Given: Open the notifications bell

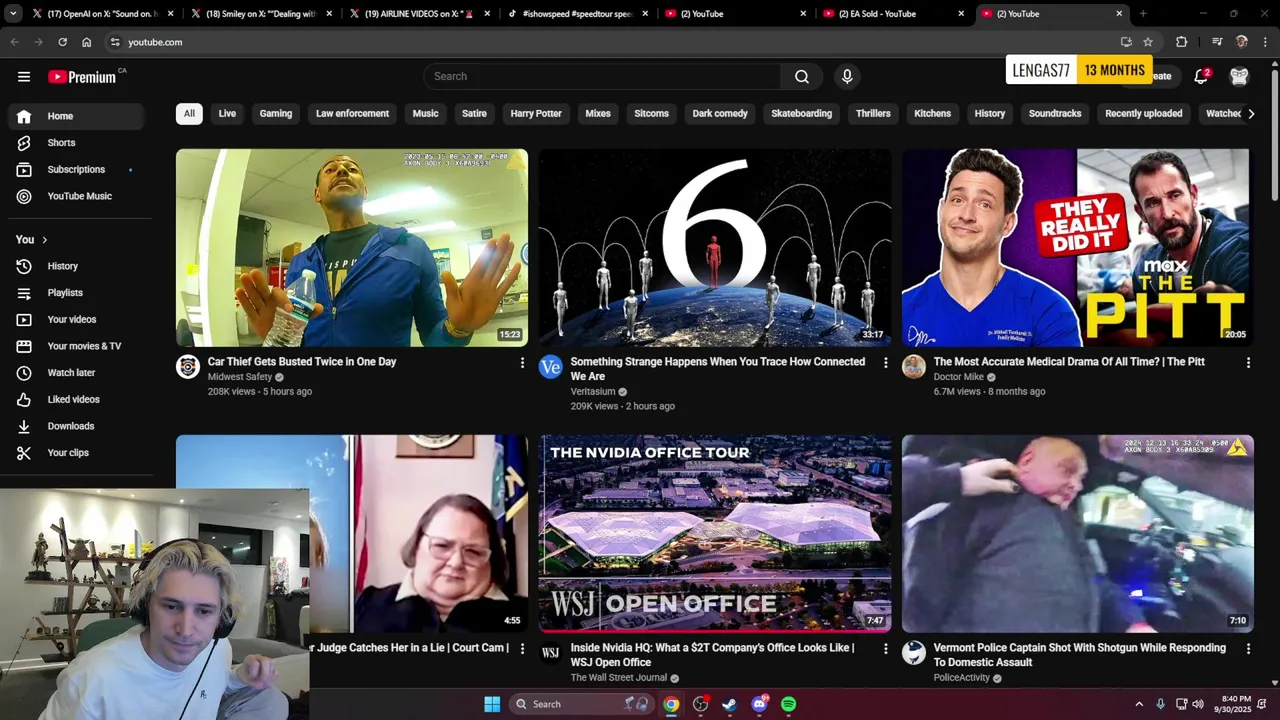Looking at the screenshot, I should coord(1201,77).
